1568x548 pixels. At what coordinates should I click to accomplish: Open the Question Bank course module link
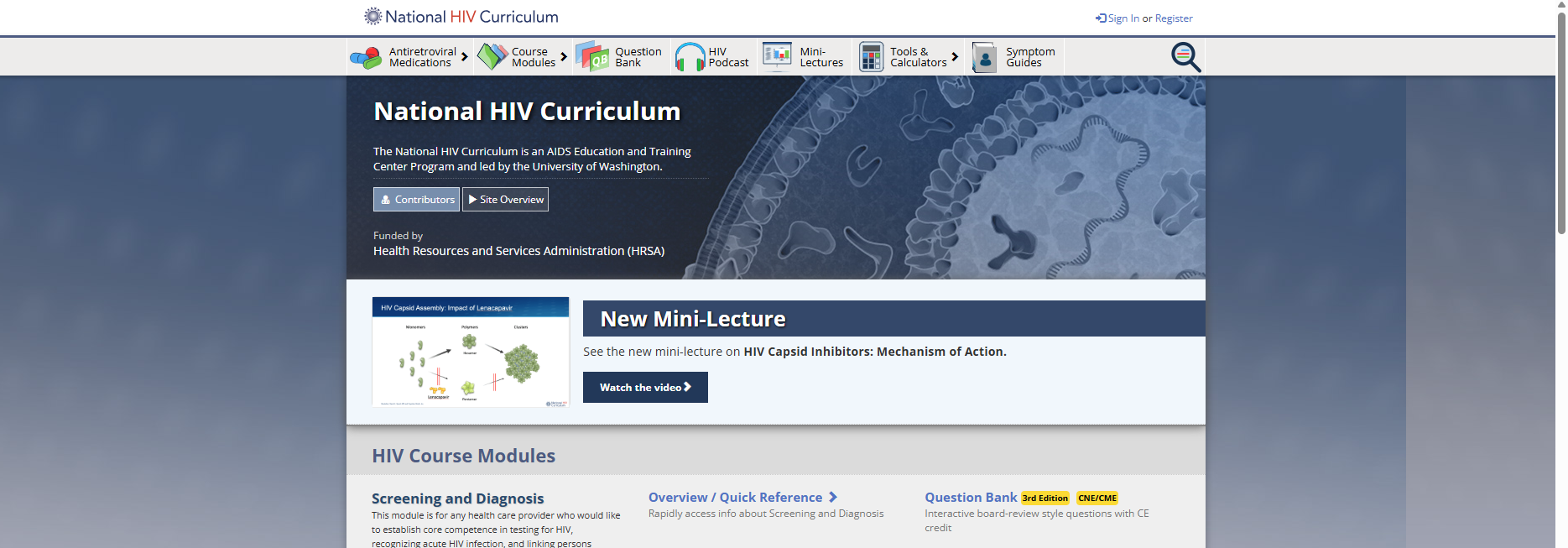tap(971, 498)
